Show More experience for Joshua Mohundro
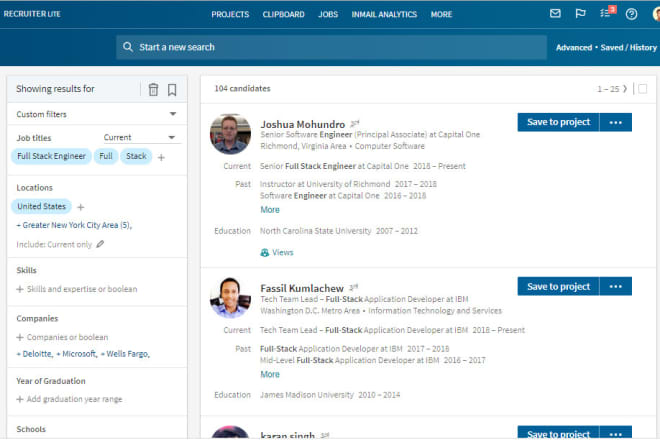Screen dimensions: 660x440 (x=270, y=210)
